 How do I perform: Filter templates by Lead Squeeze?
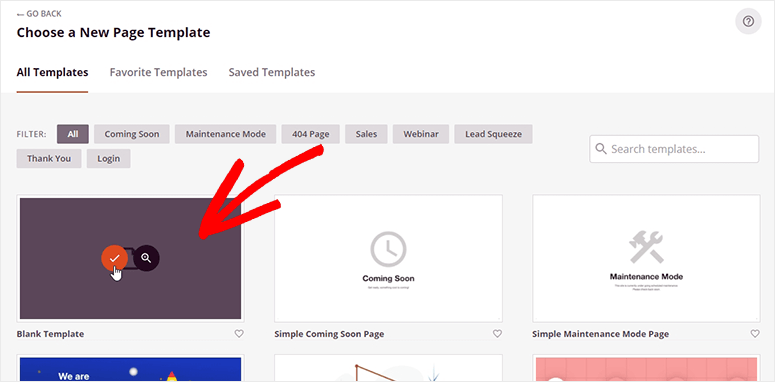pyautogui.click(x=493, y=134)
